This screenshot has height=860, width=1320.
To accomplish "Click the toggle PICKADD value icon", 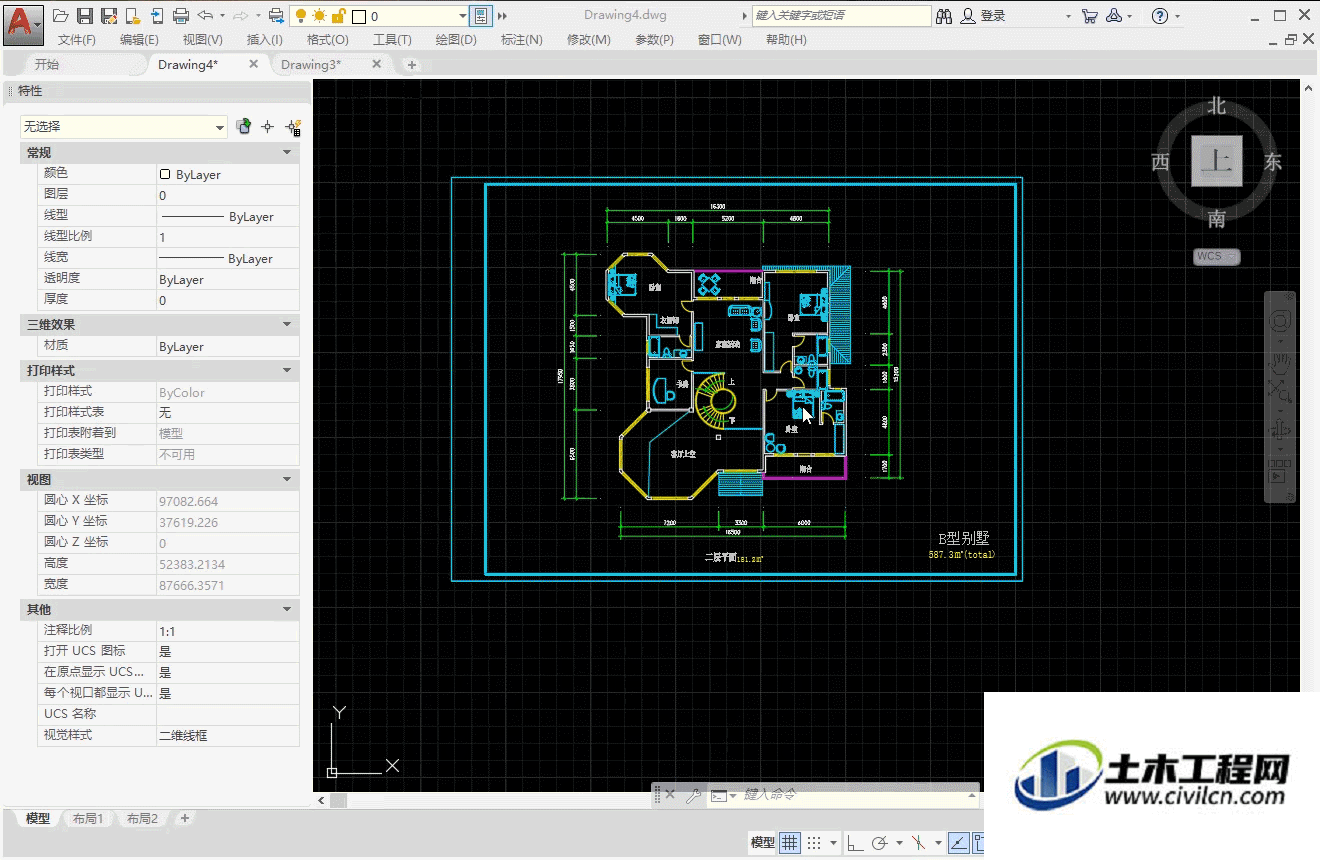I will (243, 127).
